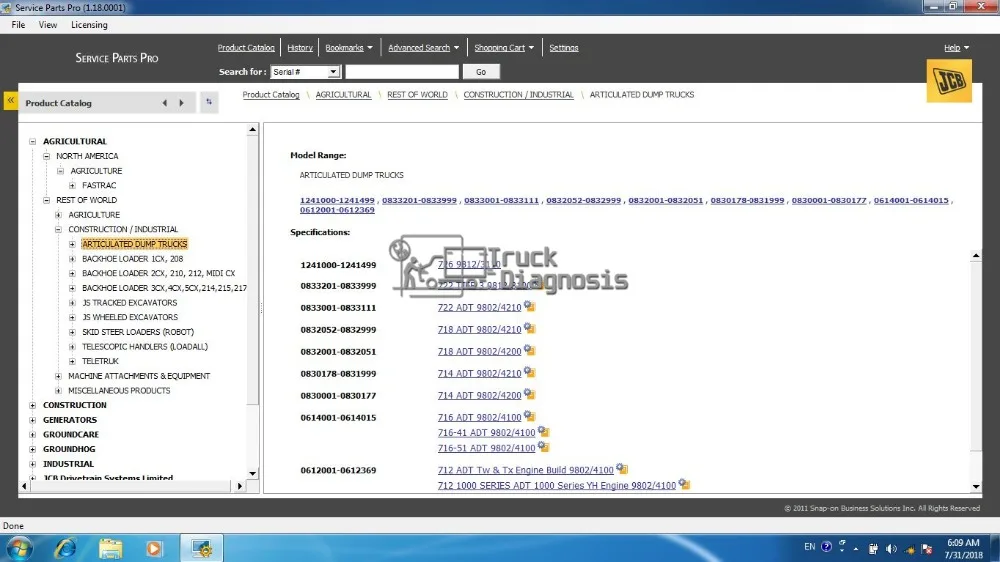Image resolution: width=1000 pixels, height=562 pixels.
Task: Collapse the AGRICULTURAL tree node
Action: (x=33, y=142)
